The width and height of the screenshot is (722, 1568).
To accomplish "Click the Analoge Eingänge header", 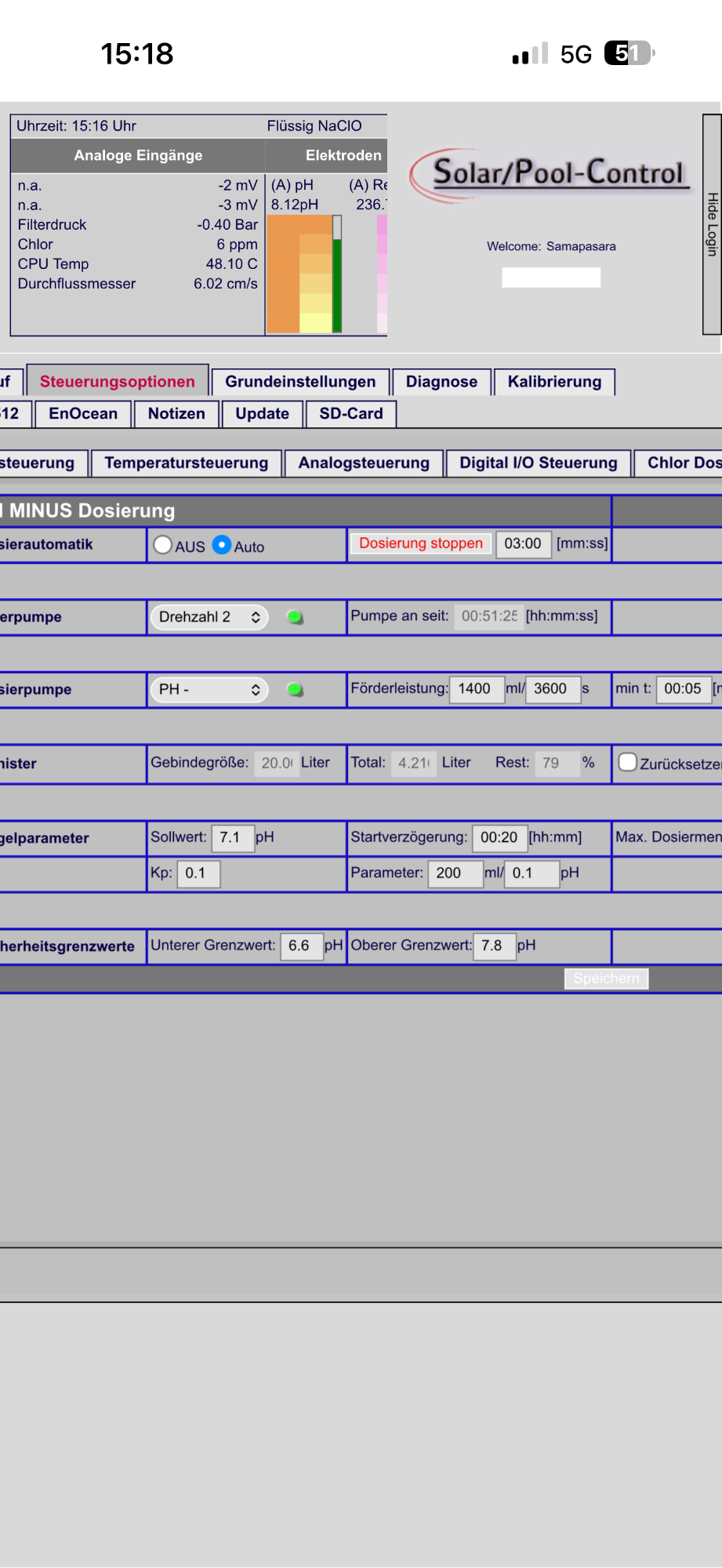I will tap(138, 155).
